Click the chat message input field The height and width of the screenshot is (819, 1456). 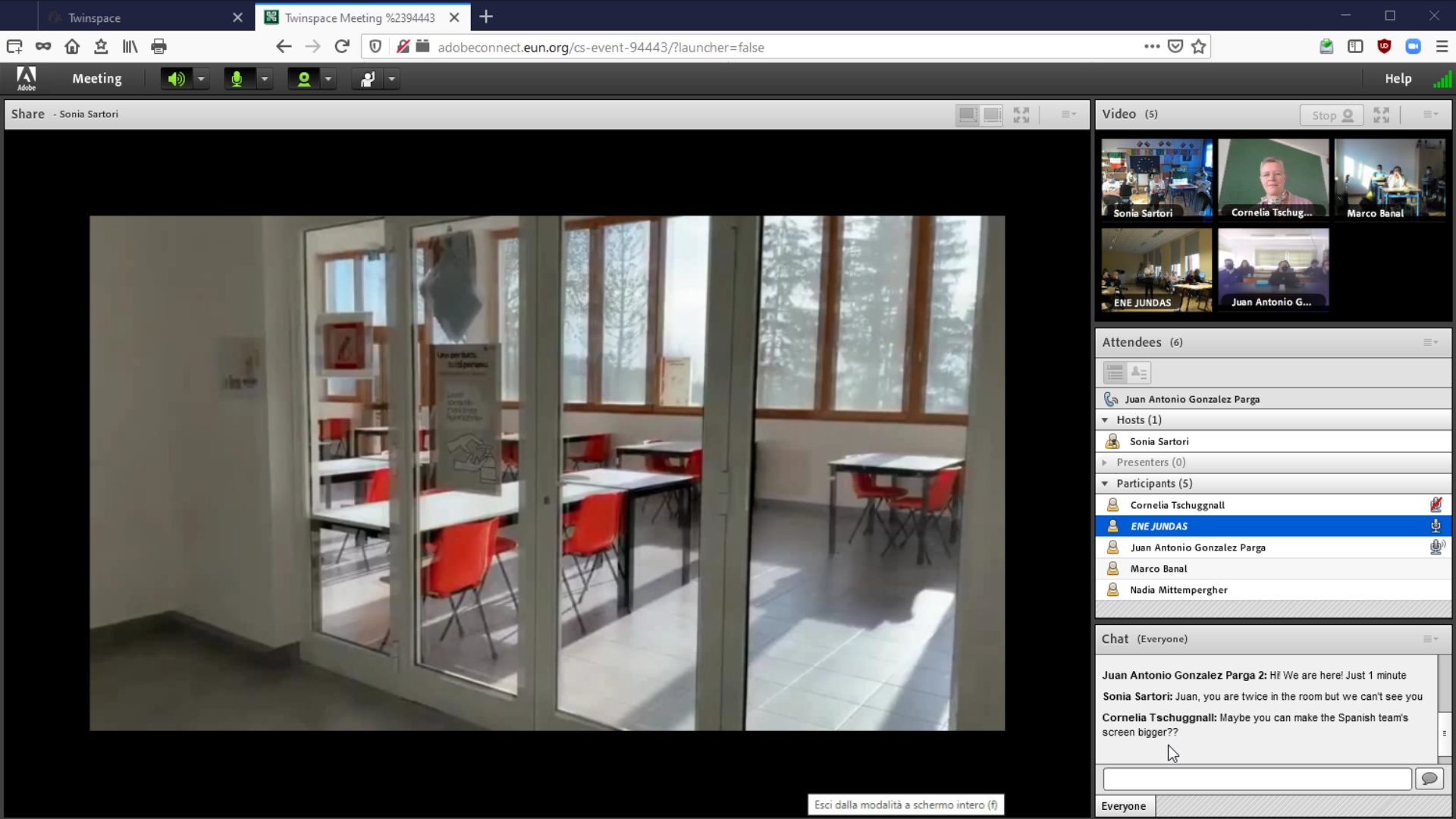1257,779
